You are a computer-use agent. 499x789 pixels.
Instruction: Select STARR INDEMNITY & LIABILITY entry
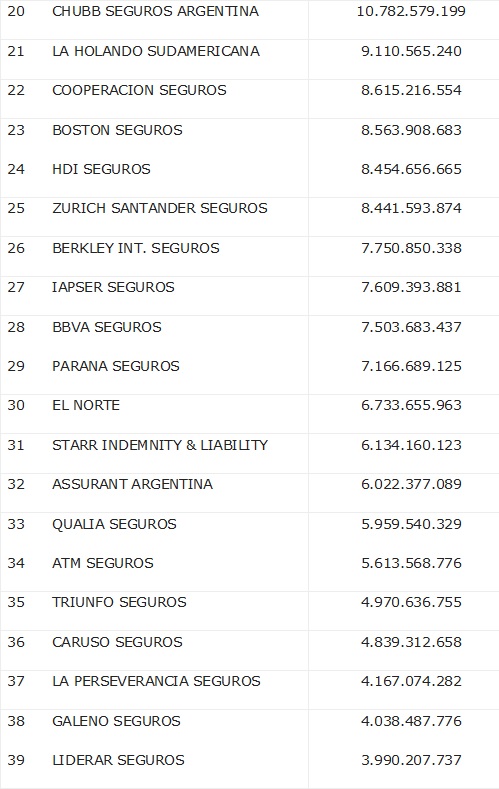pos(160,445)
